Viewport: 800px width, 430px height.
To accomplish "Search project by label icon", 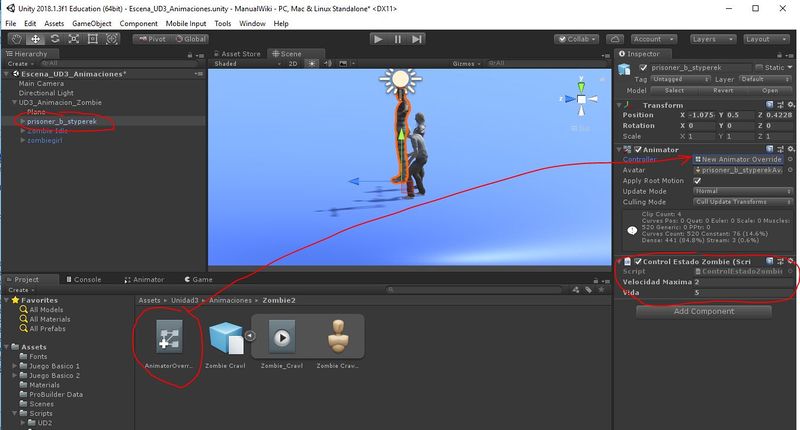I will (x=588, y=290).
